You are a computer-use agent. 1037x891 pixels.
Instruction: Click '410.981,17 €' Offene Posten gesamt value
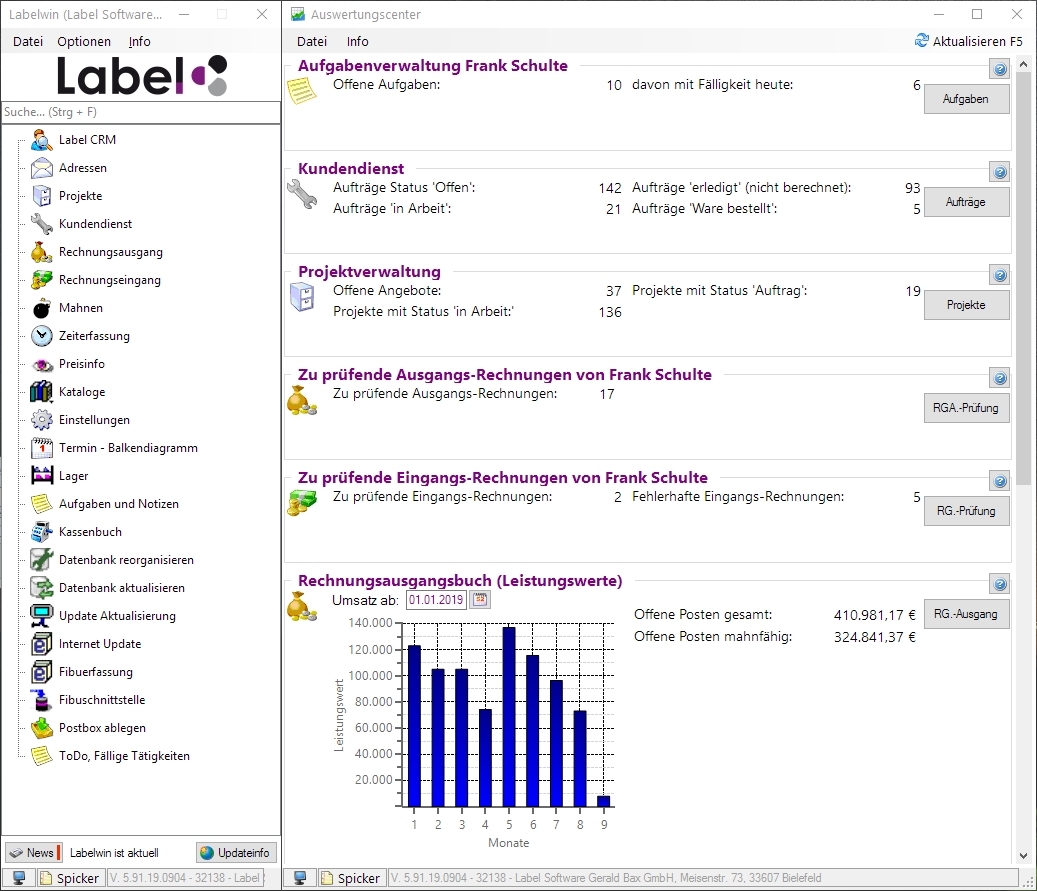point(874,615)
